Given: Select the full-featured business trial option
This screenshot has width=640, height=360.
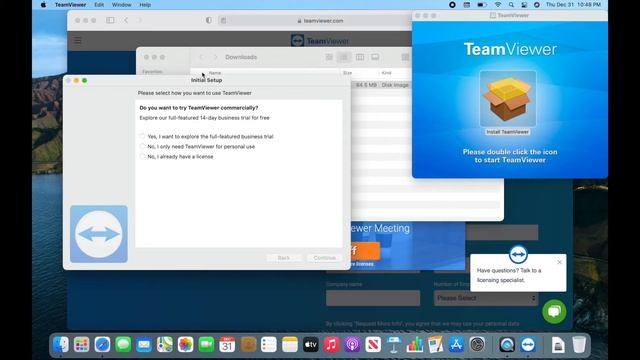Looking at the screenshot, I should pos(142,136).
